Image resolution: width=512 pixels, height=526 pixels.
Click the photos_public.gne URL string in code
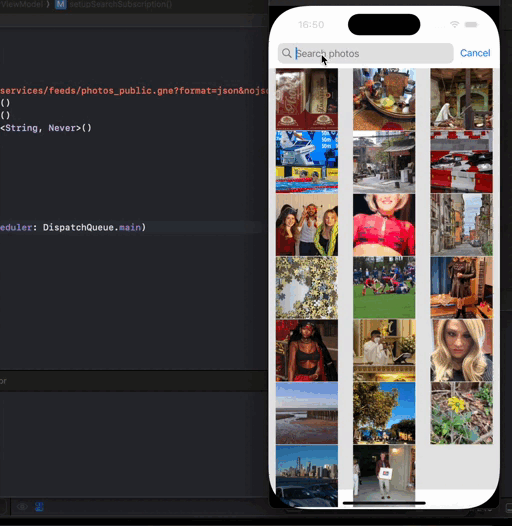click(x=134, y=91)
